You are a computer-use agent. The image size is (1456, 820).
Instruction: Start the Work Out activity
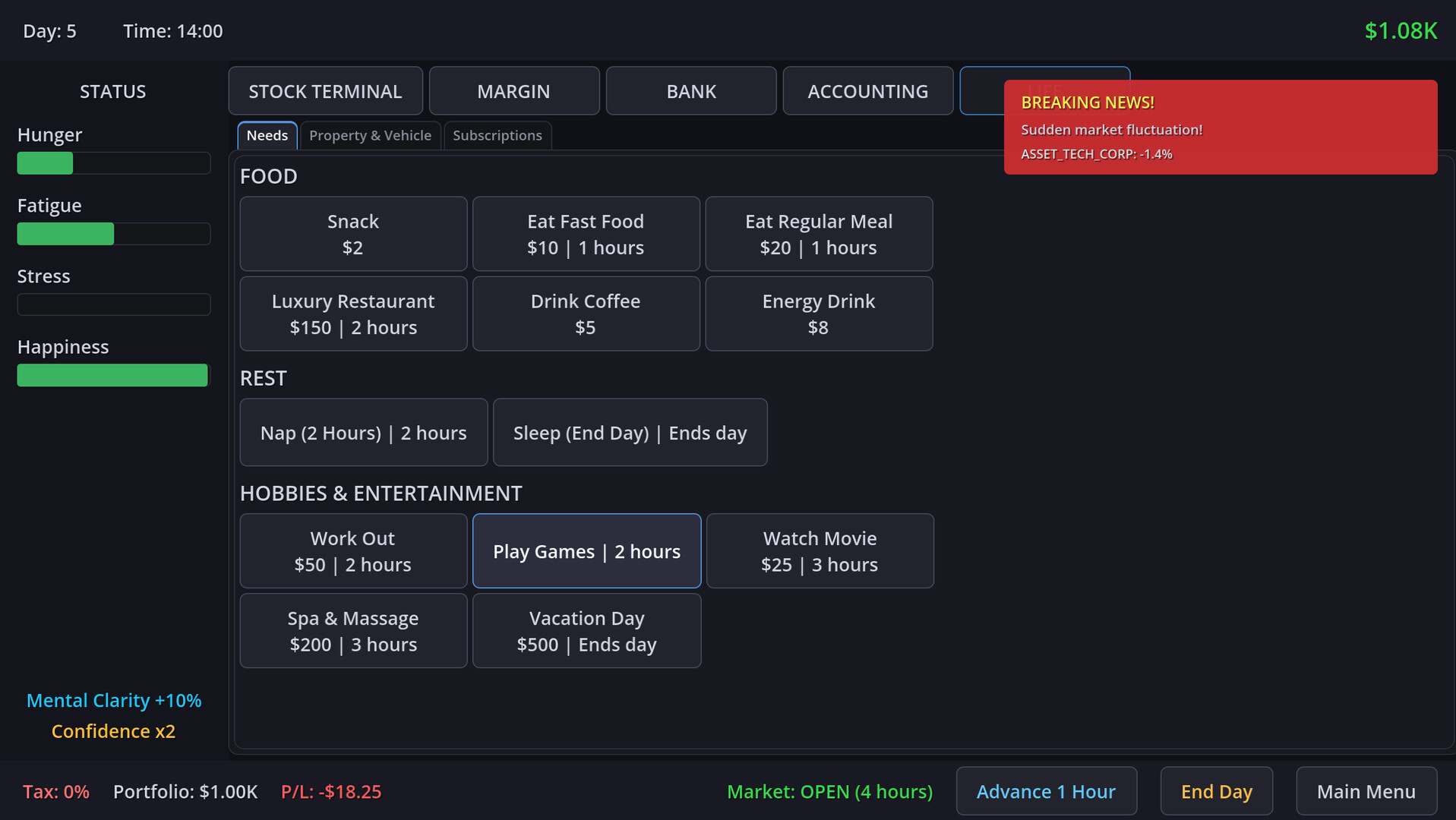[353, 551]
